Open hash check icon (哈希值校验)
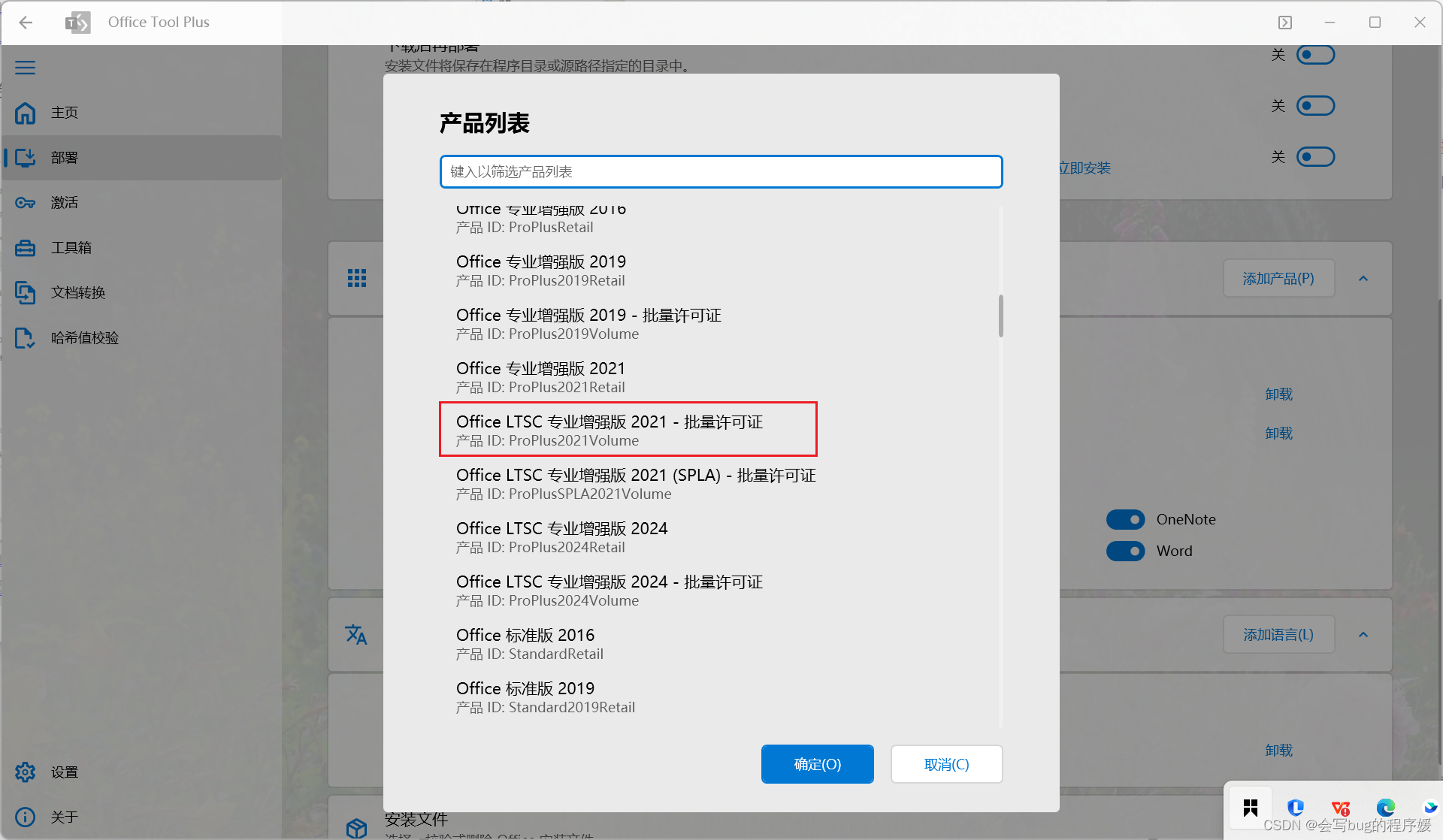This screenshot has width=1443, height=840. click(26, 338)
